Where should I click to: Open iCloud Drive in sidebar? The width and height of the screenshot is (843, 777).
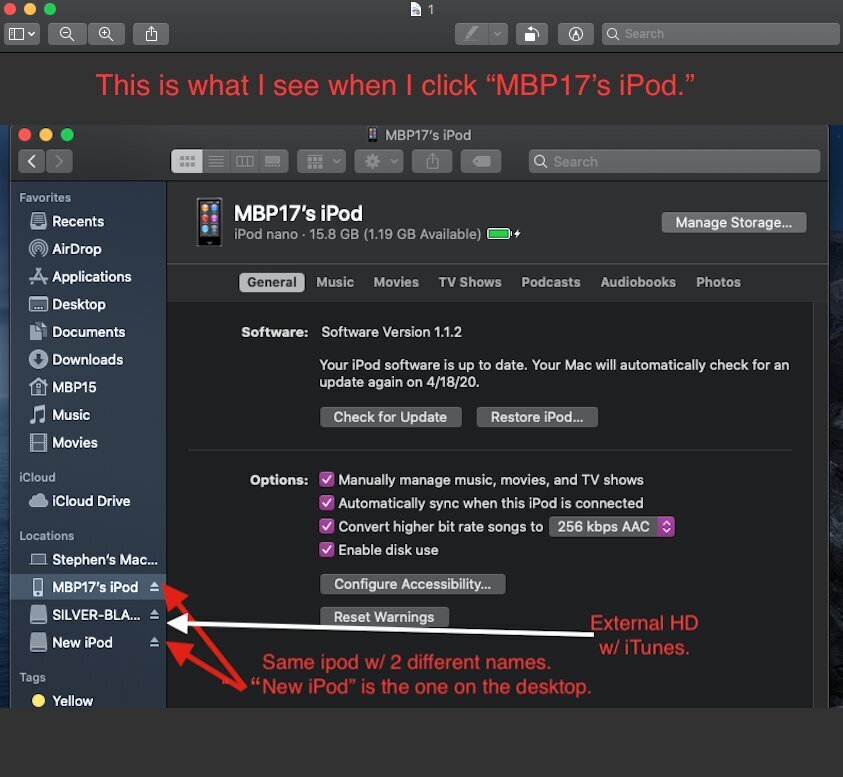(x=90, y=501)
